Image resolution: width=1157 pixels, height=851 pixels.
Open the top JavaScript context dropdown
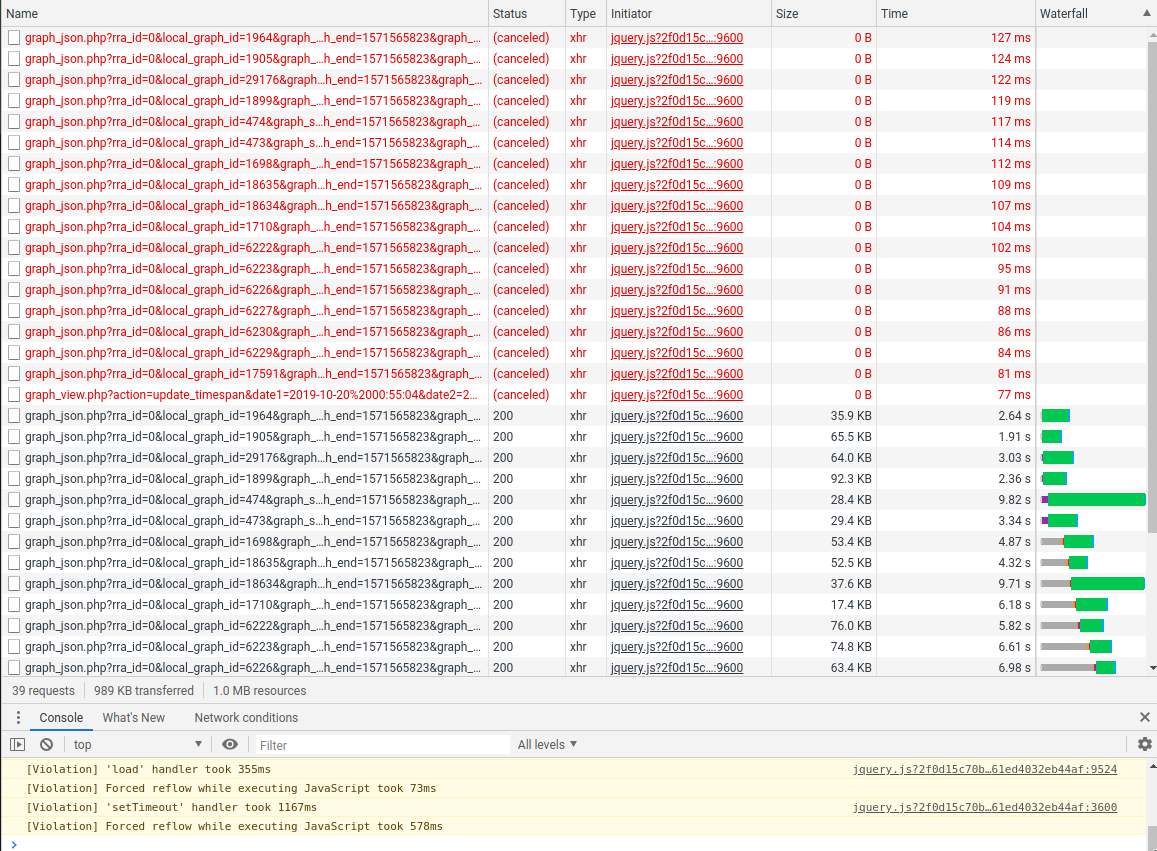[x=137, y=745]
